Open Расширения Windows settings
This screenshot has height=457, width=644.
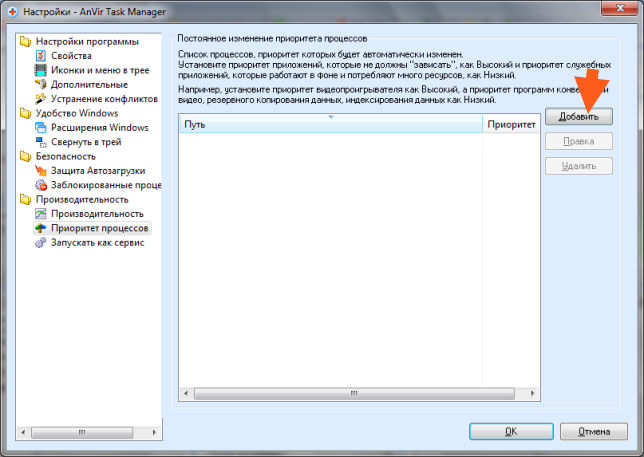coord(99,128)
